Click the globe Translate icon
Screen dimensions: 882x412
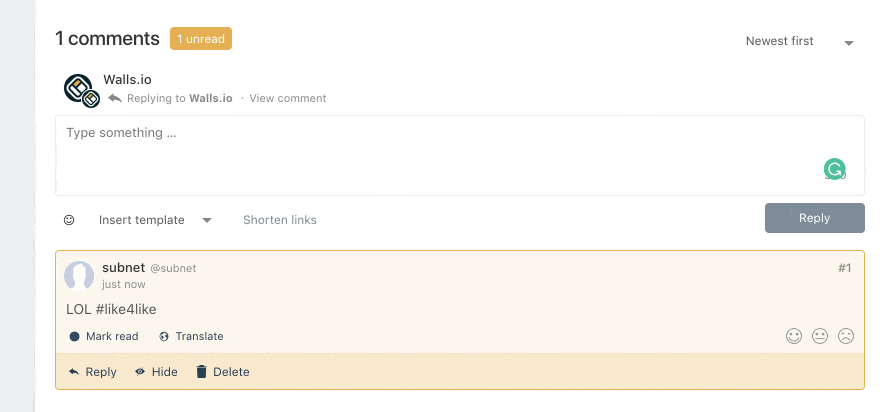tap(164, 337)
